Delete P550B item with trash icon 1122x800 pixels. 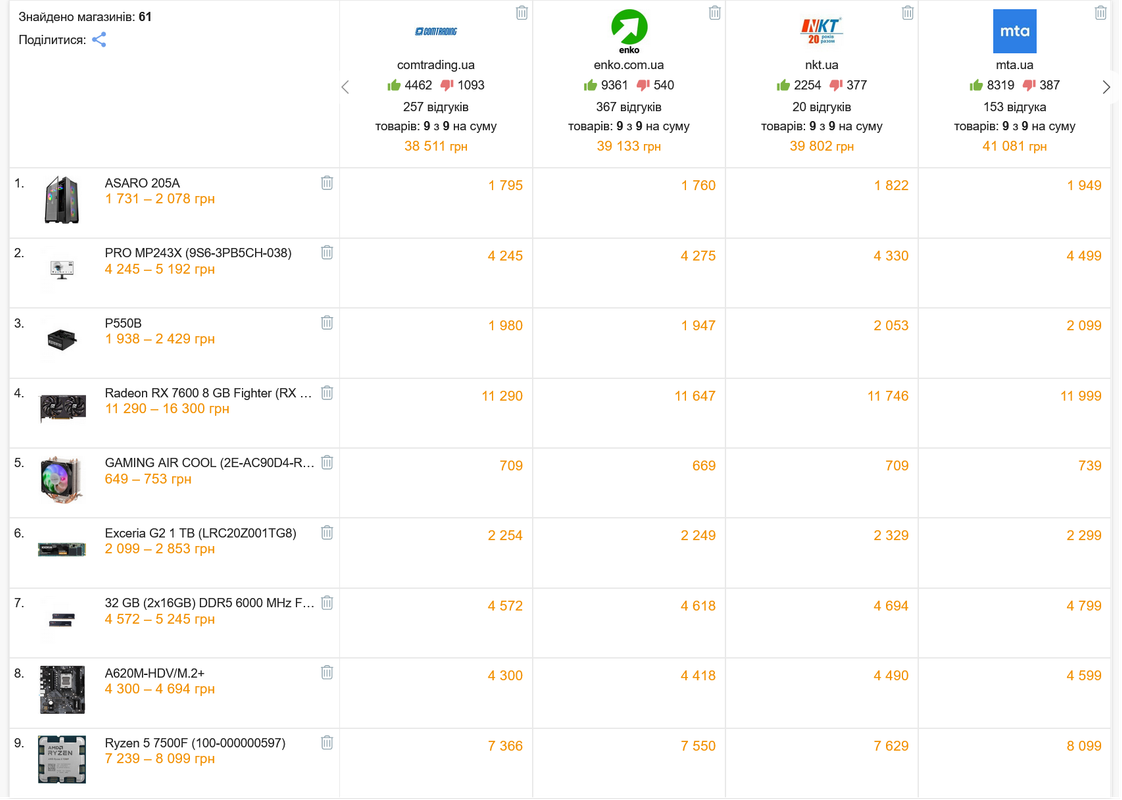[327, 323]
